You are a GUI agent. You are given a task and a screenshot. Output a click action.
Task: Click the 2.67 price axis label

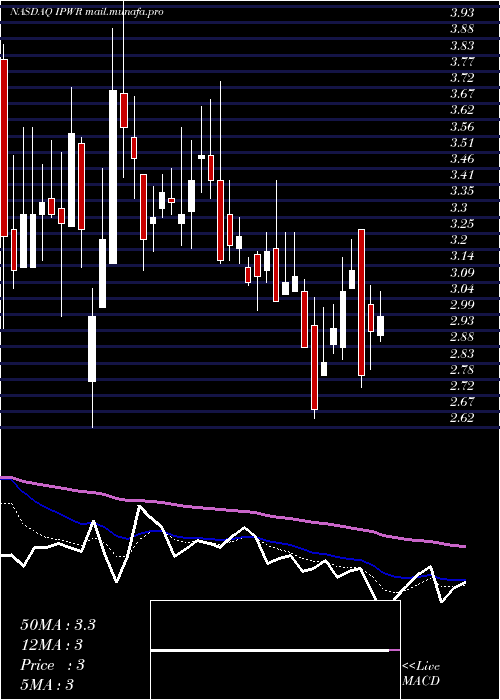(x=462, y=402)
